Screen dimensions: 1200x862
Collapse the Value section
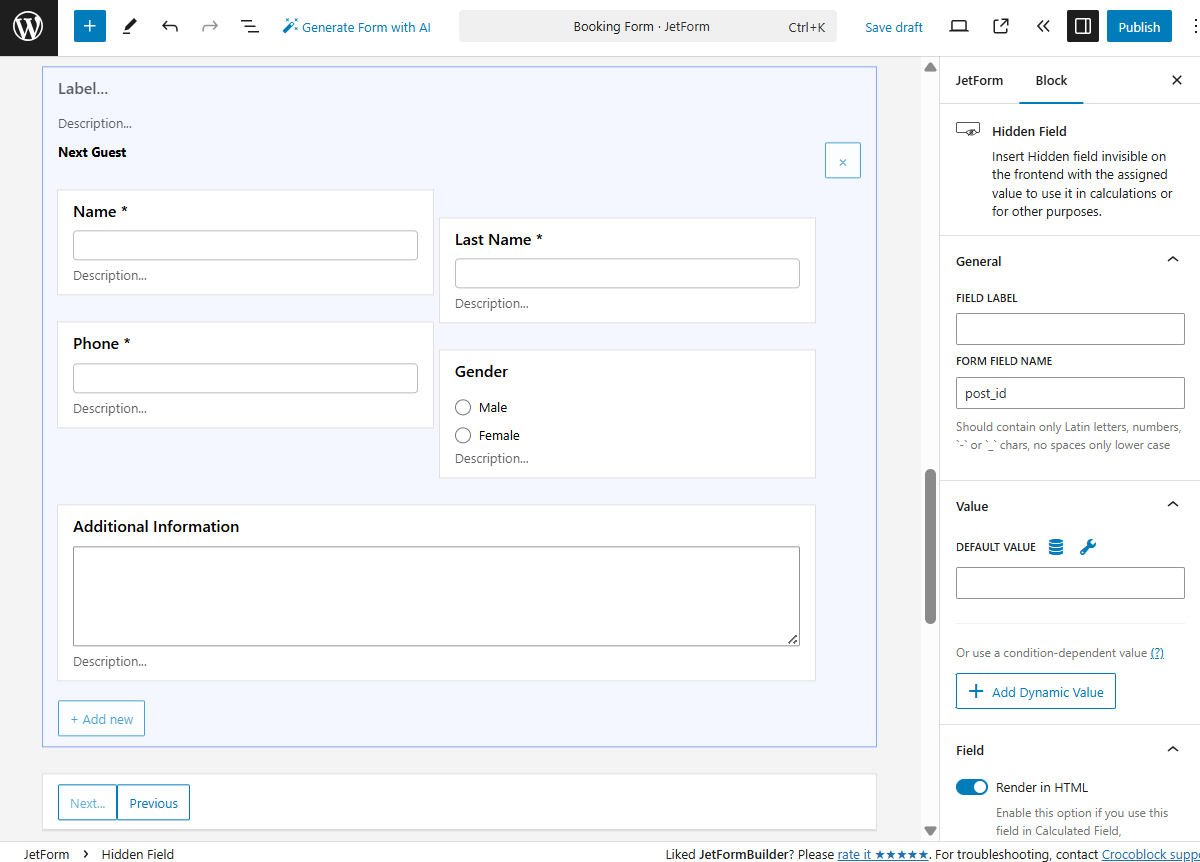1172,504
